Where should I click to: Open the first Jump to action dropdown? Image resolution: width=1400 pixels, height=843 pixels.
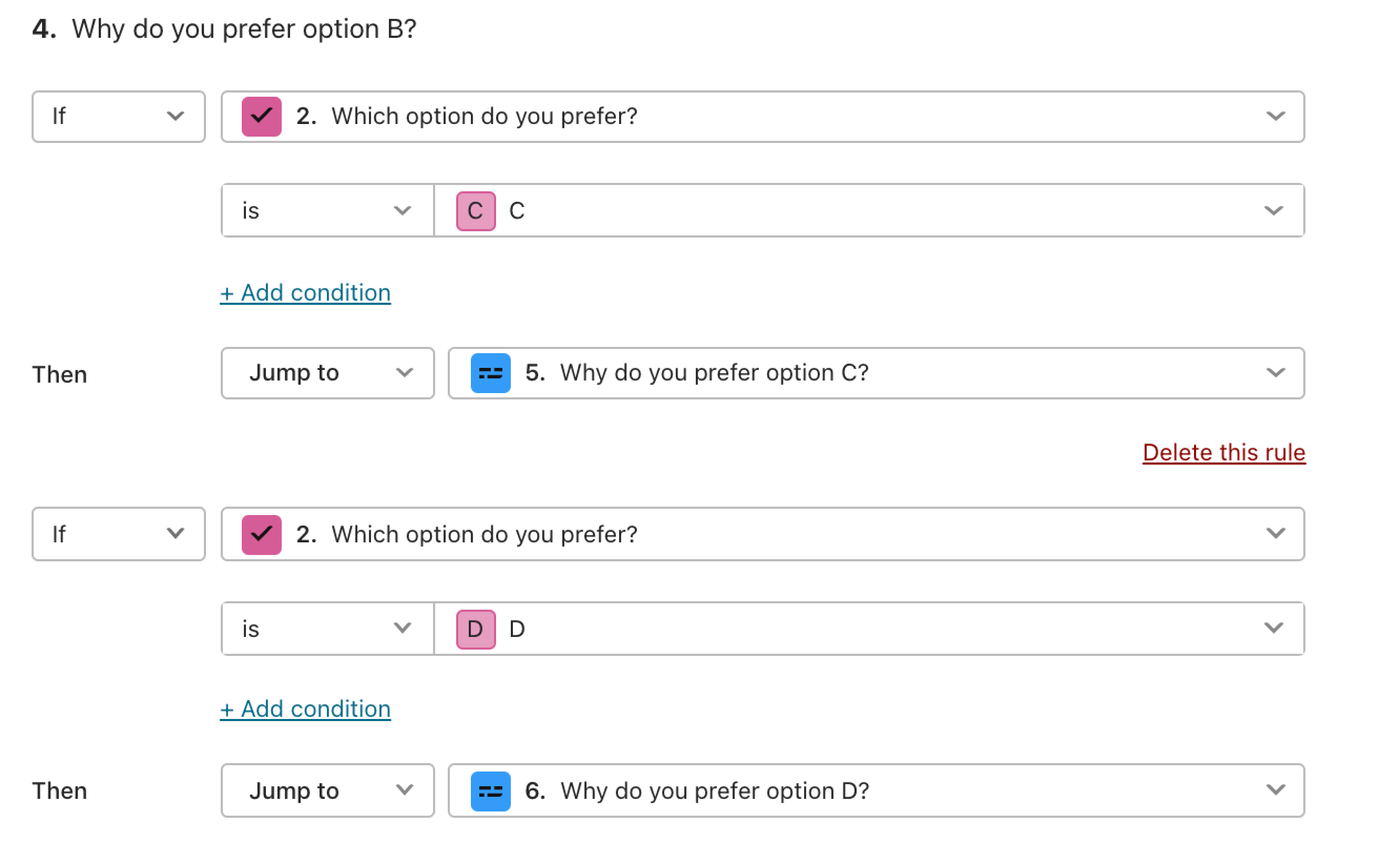[327, 373]
